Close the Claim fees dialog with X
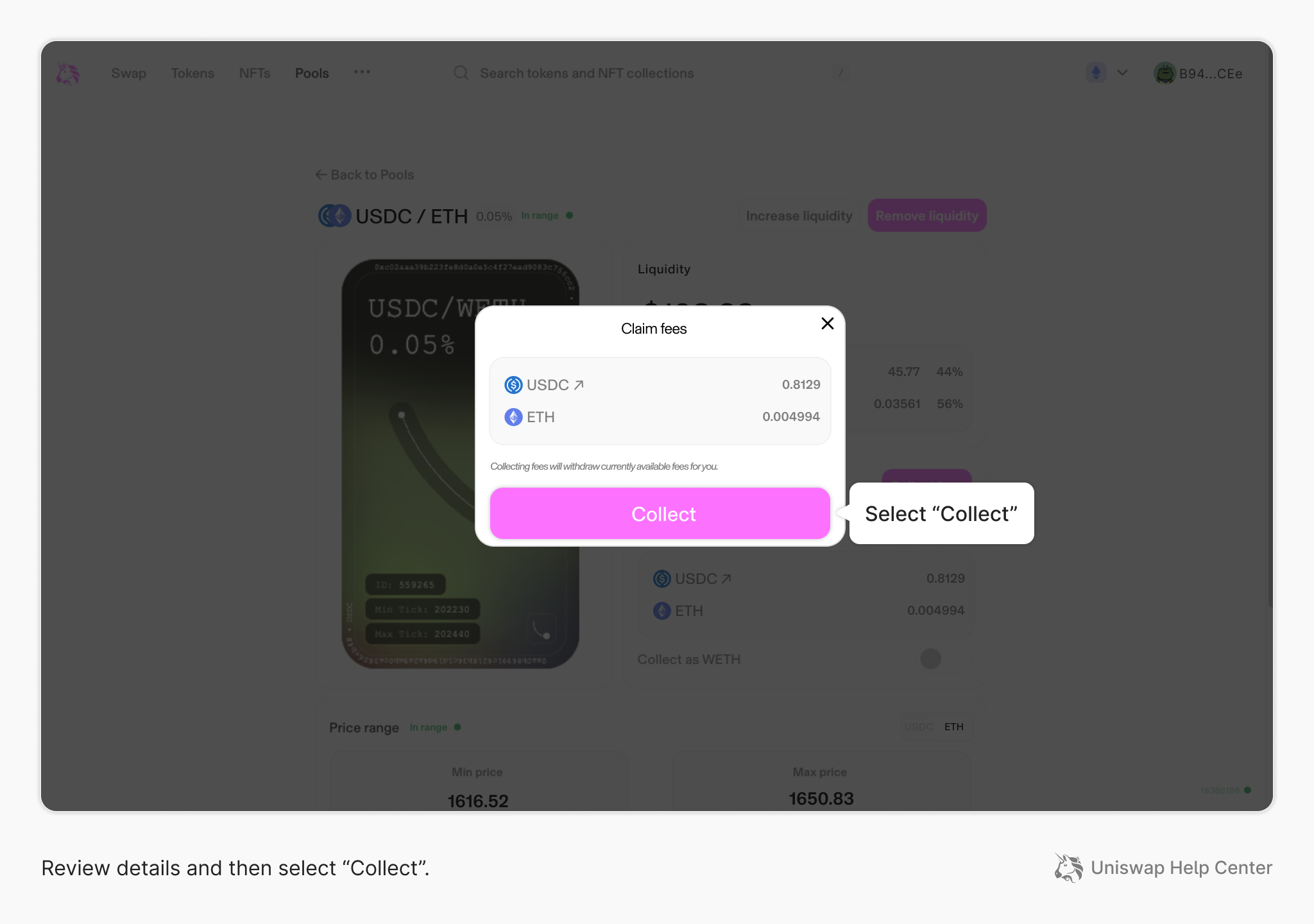The height and width of the screenshot is (924, 1314). point(828,323)
